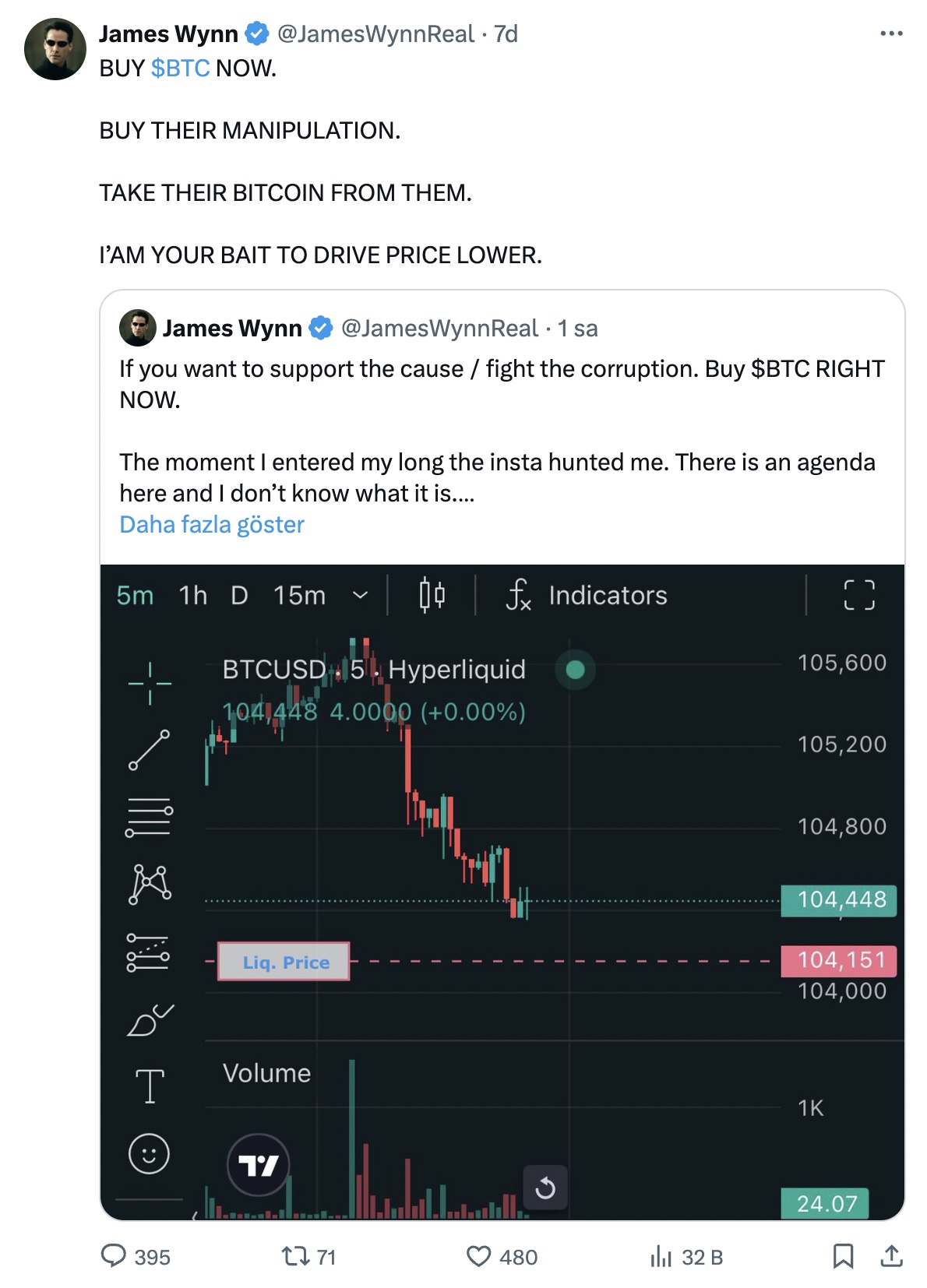Open the candlestick chart type selector

tap(432, 596)
